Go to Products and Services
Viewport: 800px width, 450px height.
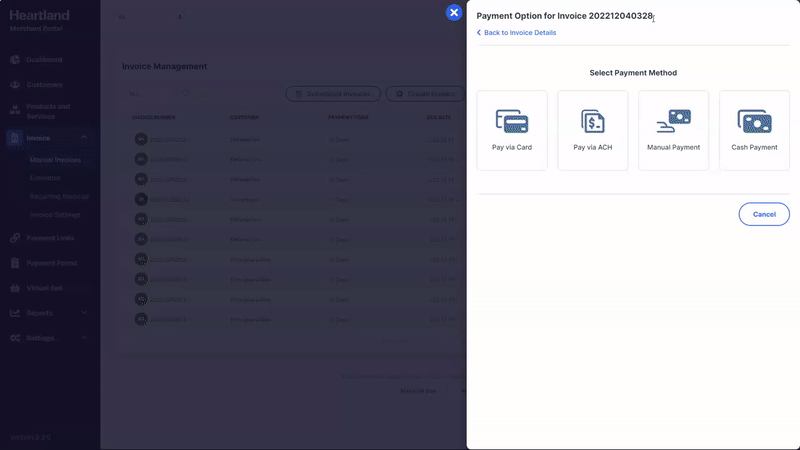click(x=50, y=111)
